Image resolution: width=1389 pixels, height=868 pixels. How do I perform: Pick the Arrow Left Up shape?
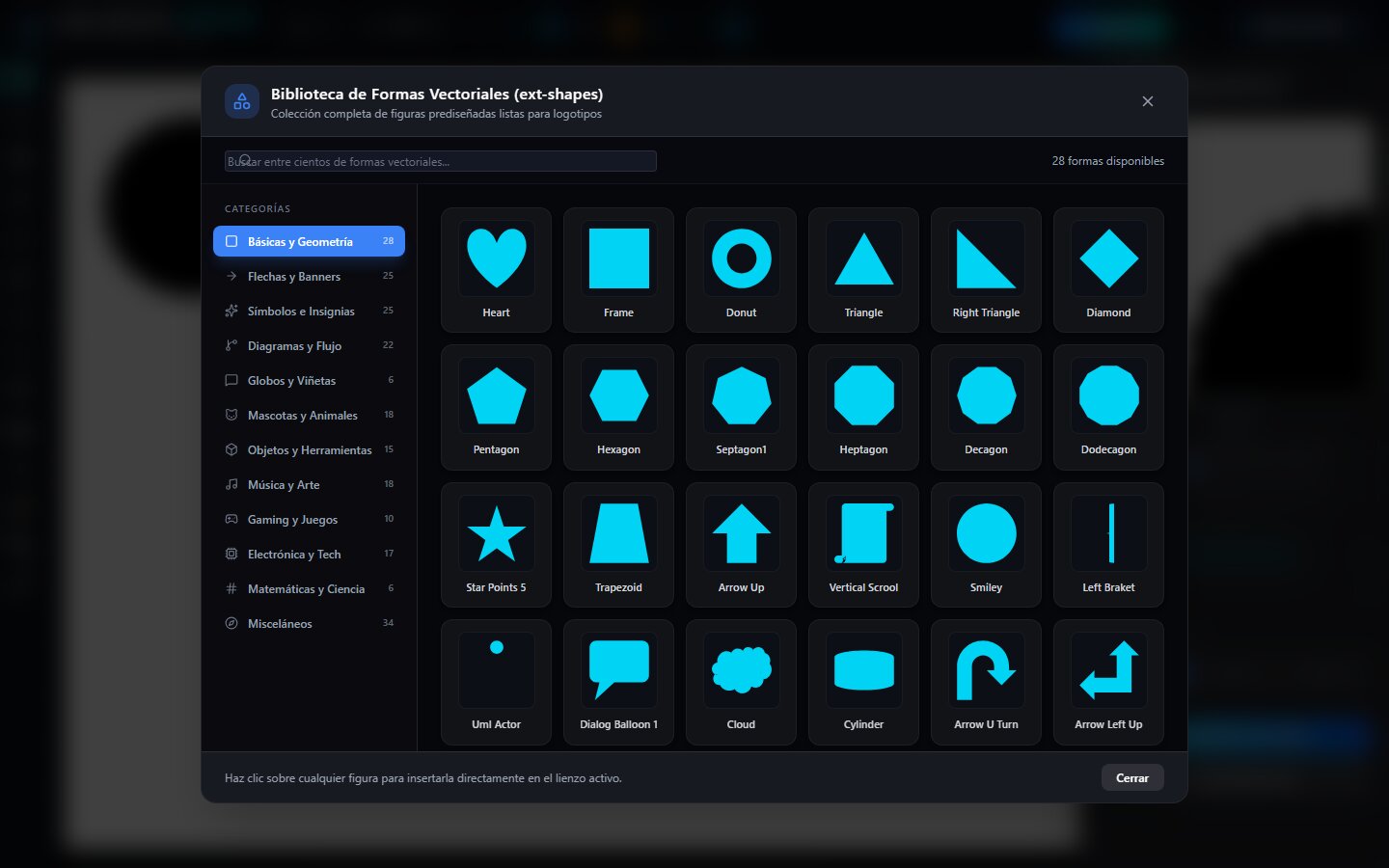pyautogui.click(x=1108, y=682)
